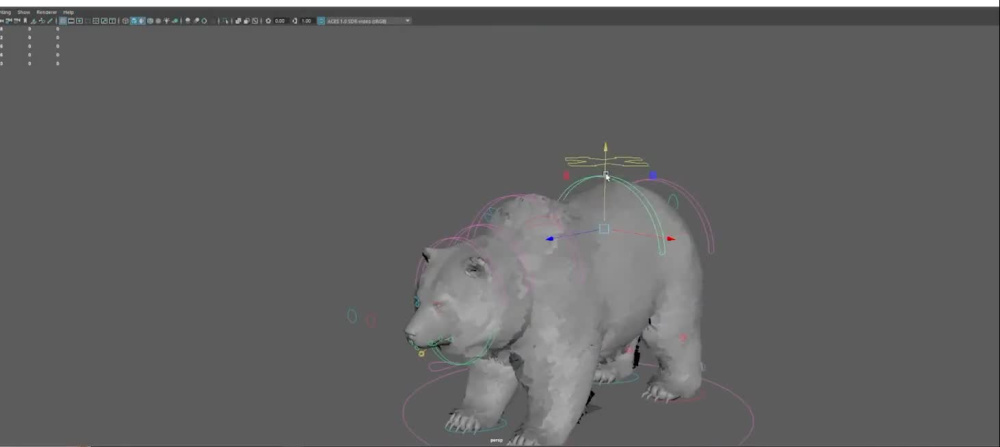Open the Help menu
1000x447 pixels.
click(x=68, y=12)
